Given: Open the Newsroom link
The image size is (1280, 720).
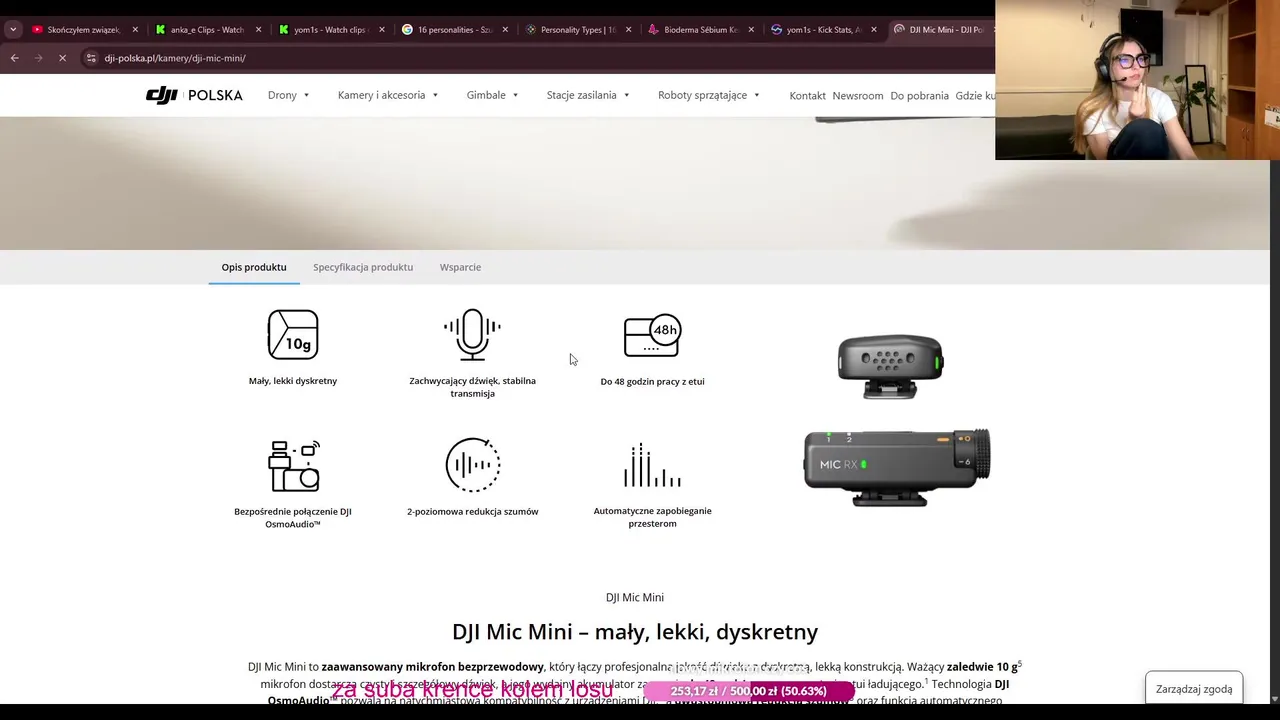Looking at the screenshot, I should (858, 96).
